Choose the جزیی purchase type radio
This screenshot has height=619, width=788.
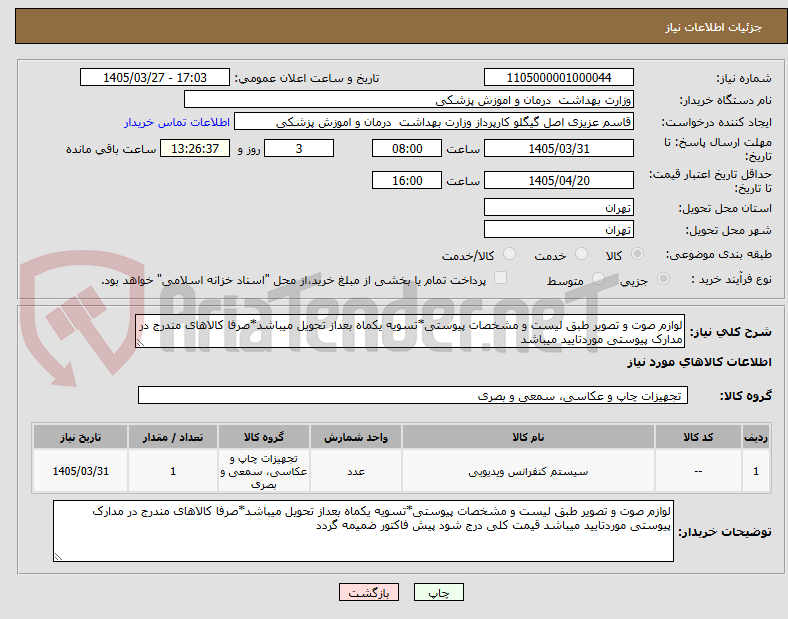point(663,279)
